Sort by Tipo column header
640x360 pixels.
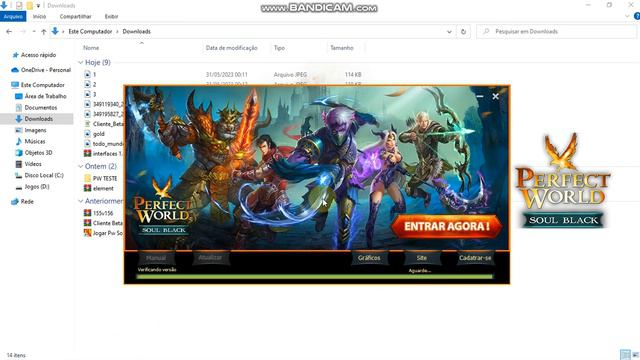coord(279,48)
